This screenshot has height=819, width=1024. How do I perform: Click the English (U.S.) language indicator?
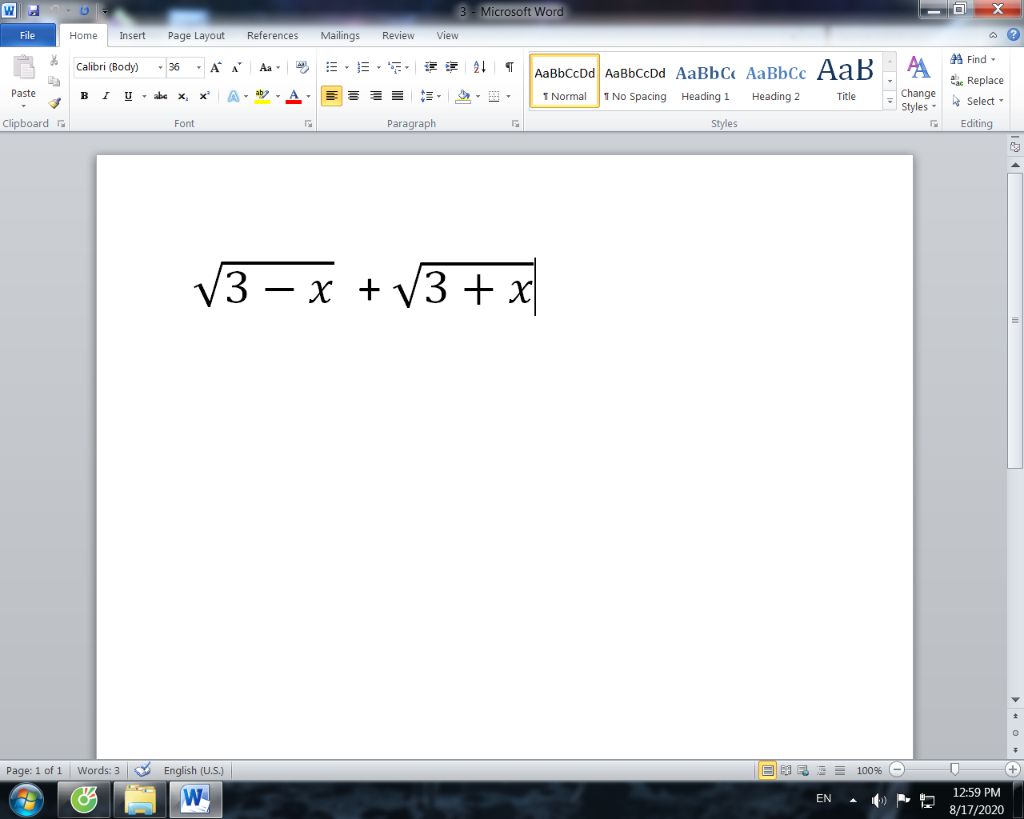(x=193, y=770)
